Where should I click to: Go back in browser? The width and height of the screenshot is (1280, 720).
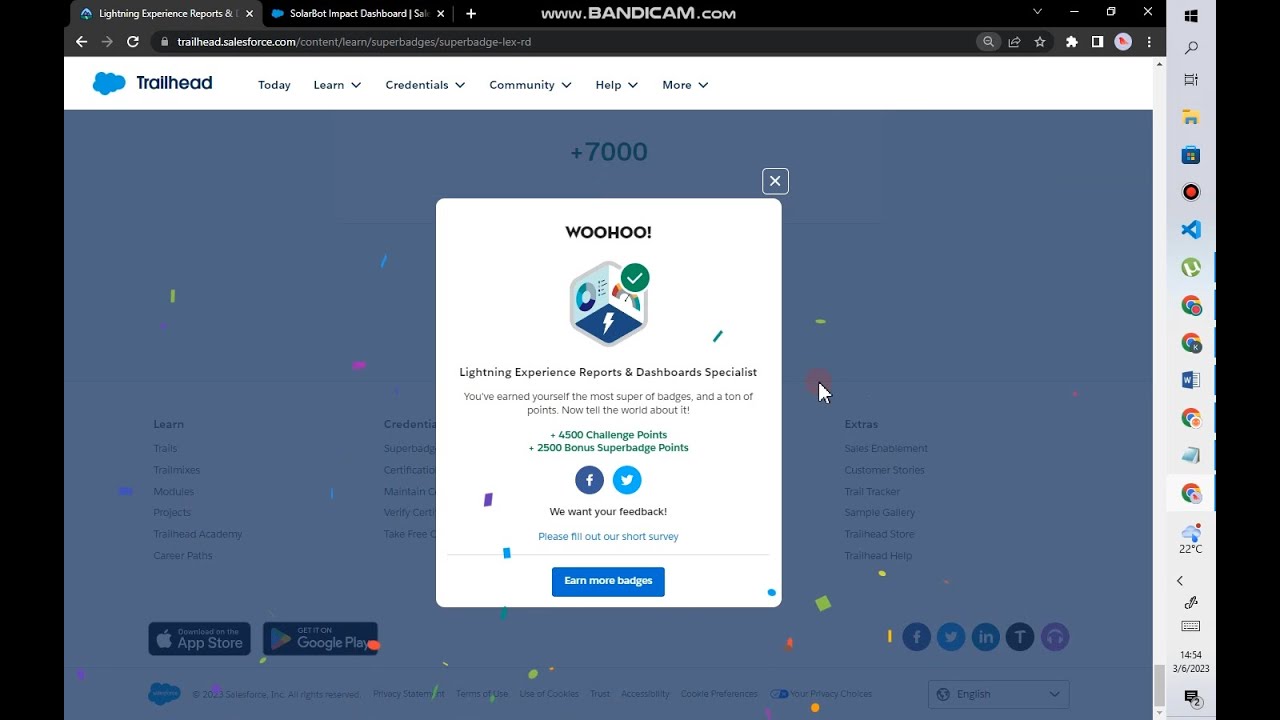pyautogui.click(x=82, y=42)
